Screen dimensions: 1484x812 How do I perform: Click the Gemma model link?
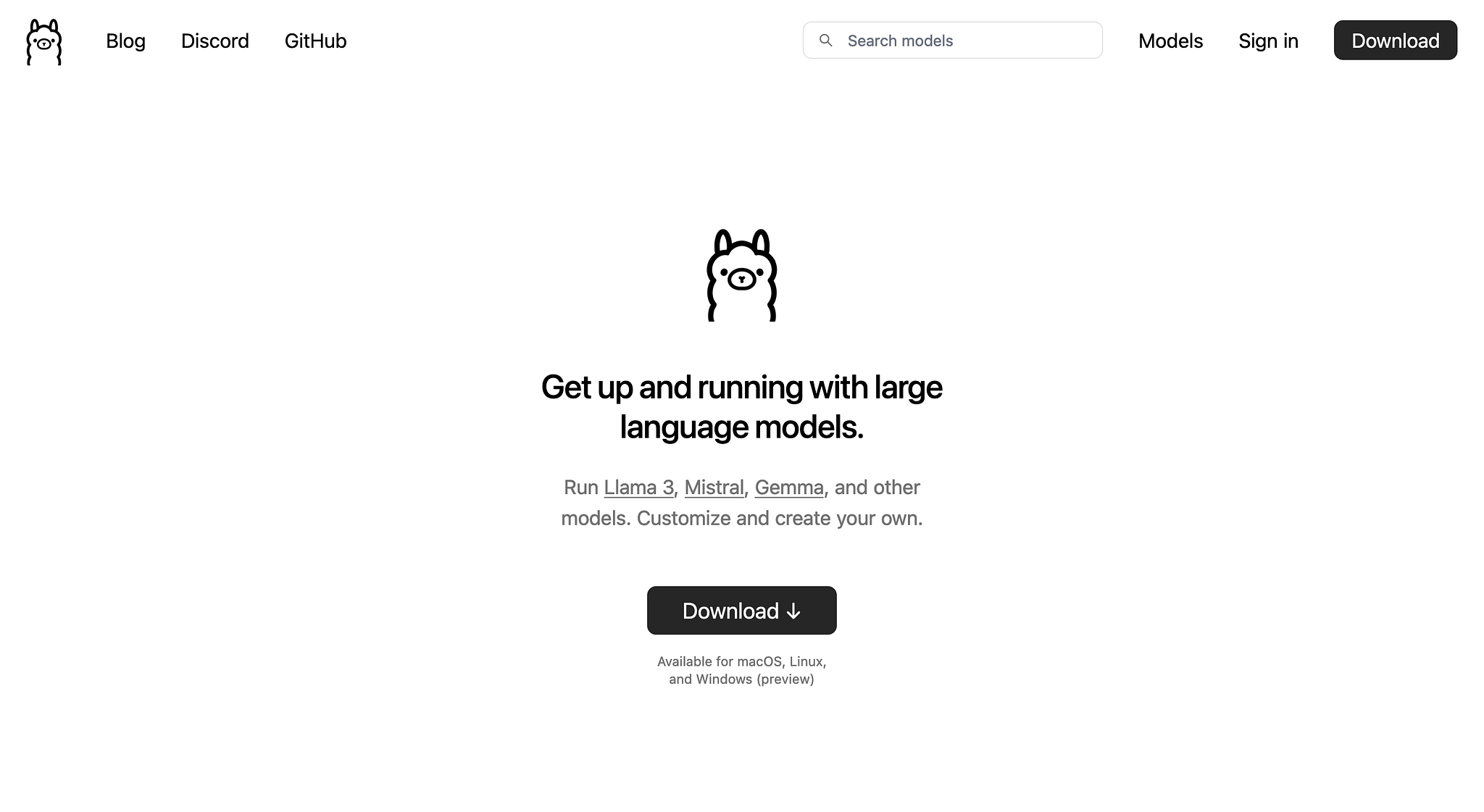click(789, 486)
